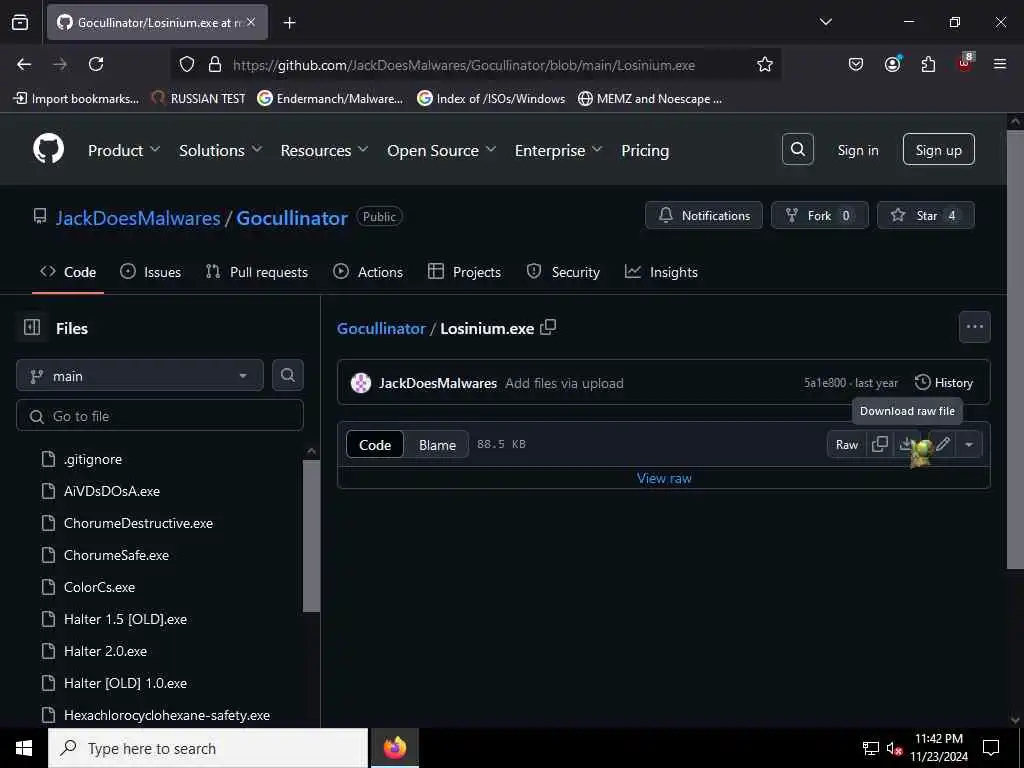
Task: Open Actions tab
Action: click(x=368, y=272)
